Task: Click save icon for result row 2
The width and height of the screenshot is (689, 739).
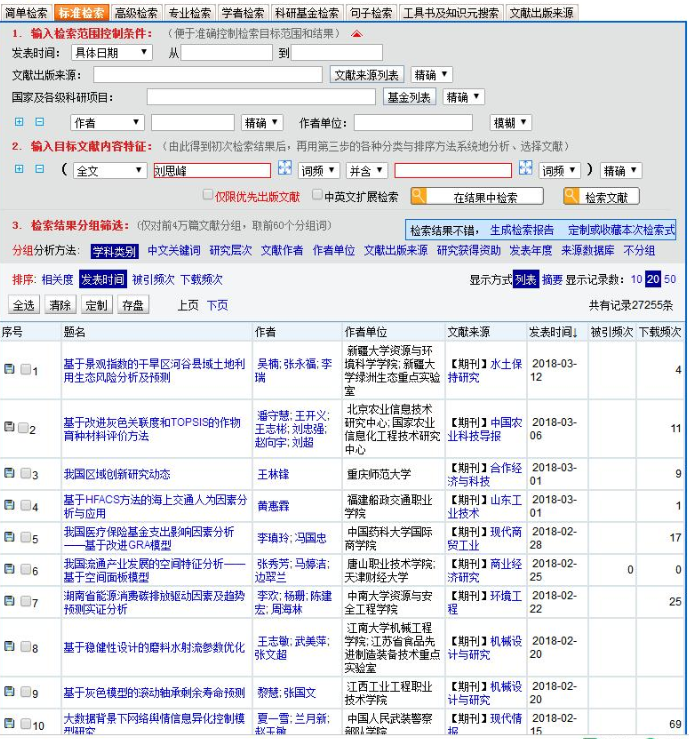Action: pos(9,427)
